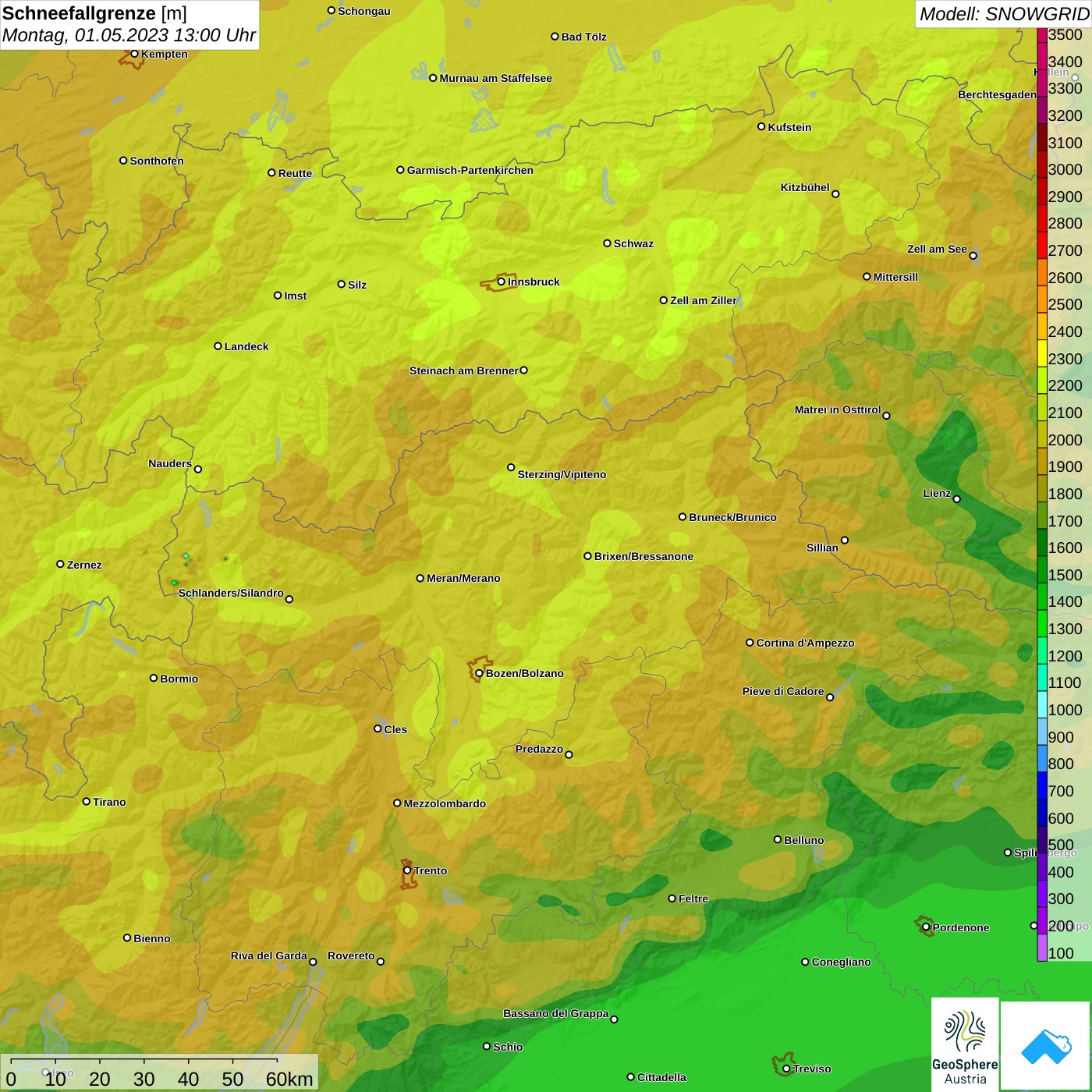The width and height of the screenshot is (1092, 1092).
Task: Click the Zell am See label
Action: point(937,249)
